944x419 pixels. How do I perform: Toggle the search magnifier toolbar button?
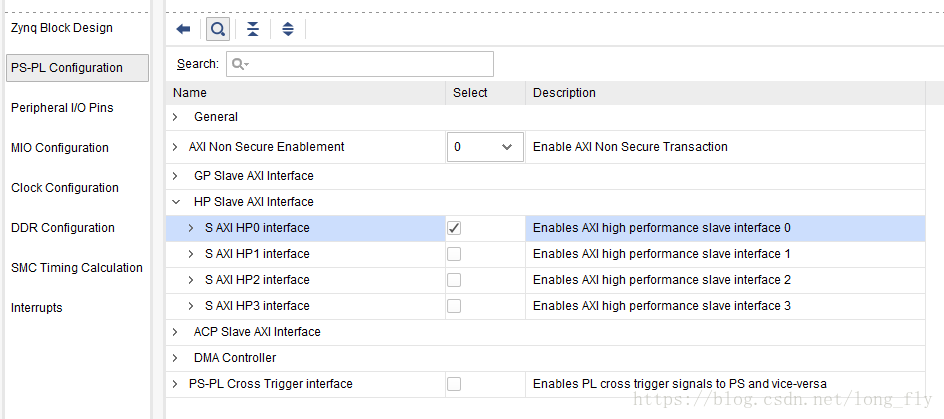(x=218, y=29)
